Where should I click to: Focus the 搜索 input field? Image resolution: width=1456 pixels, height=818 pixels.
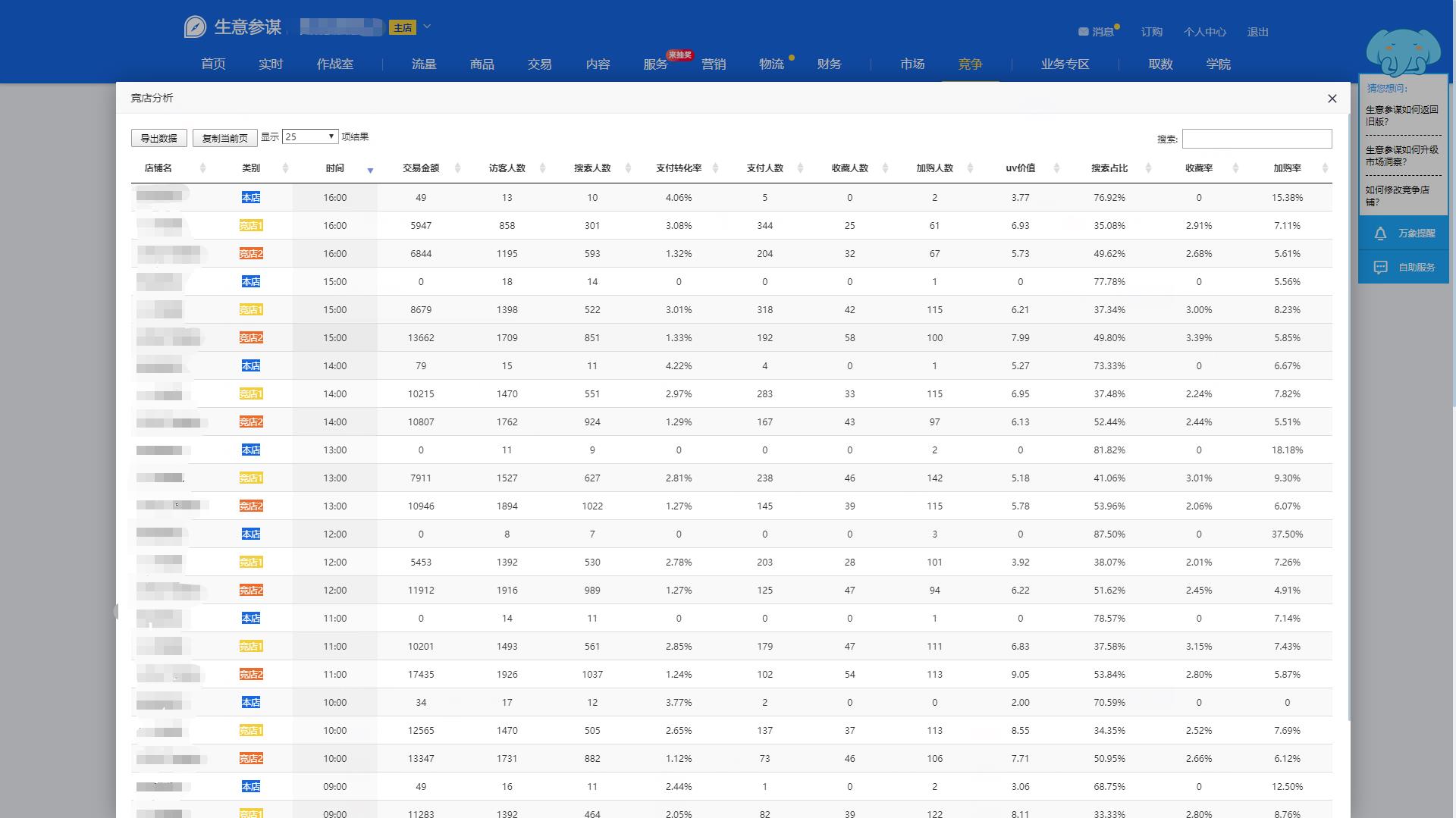pos(1257,139)
